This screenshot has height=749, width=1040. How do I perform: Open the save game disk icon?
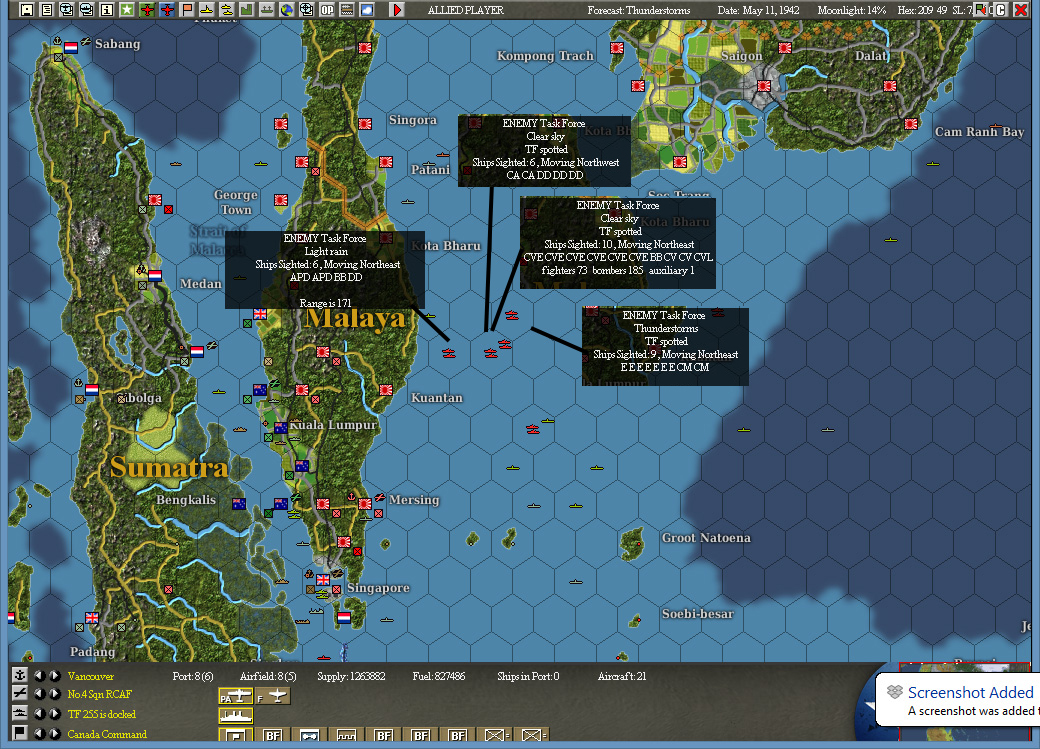27,10
